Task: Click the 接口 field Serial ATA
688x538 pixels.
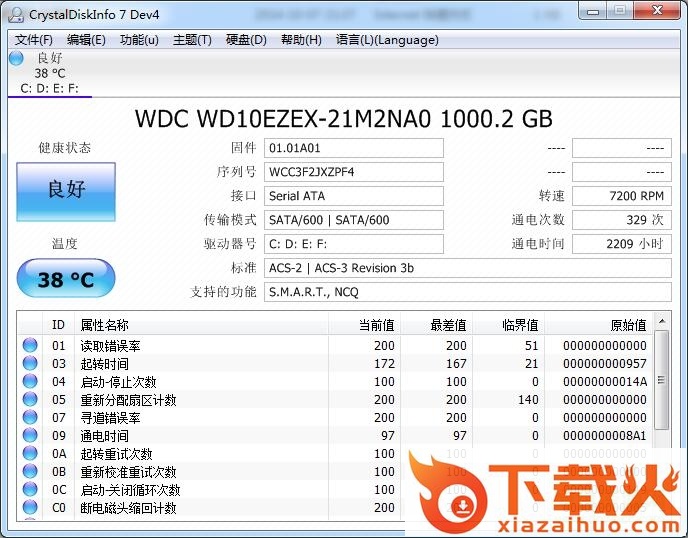Action: [x=354, y=196]
